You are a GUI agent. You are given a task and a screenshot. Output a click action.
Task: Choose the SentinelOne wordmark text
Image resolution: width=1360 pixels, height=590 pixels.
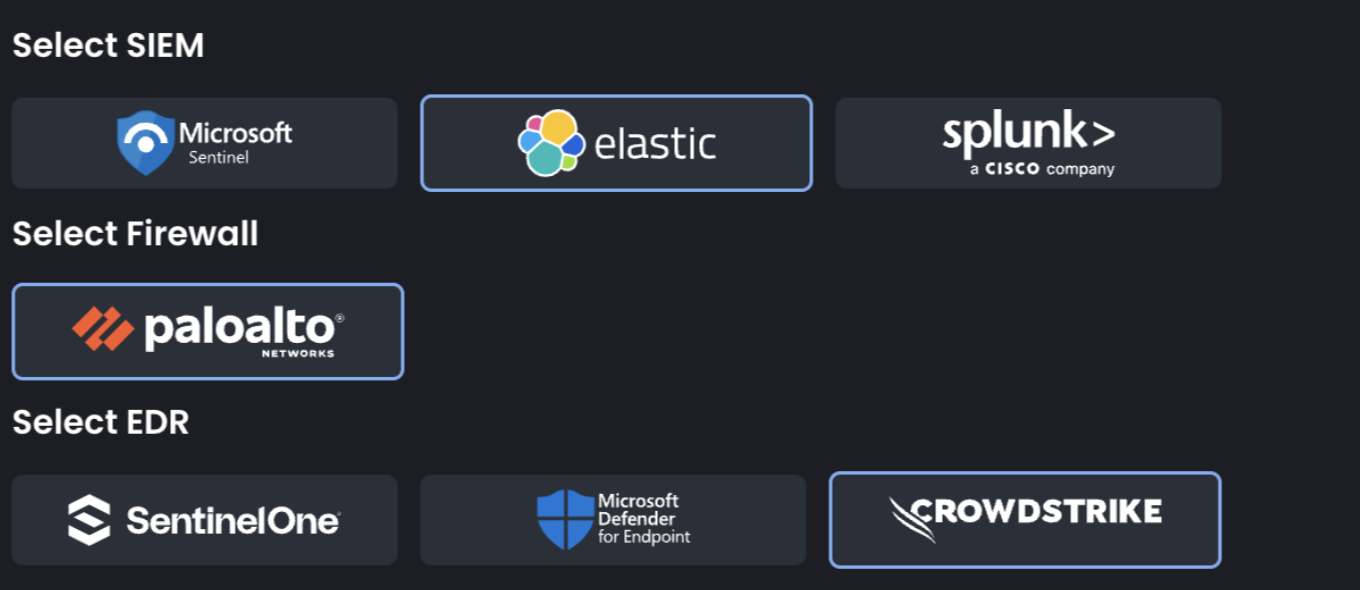point(233,520)
